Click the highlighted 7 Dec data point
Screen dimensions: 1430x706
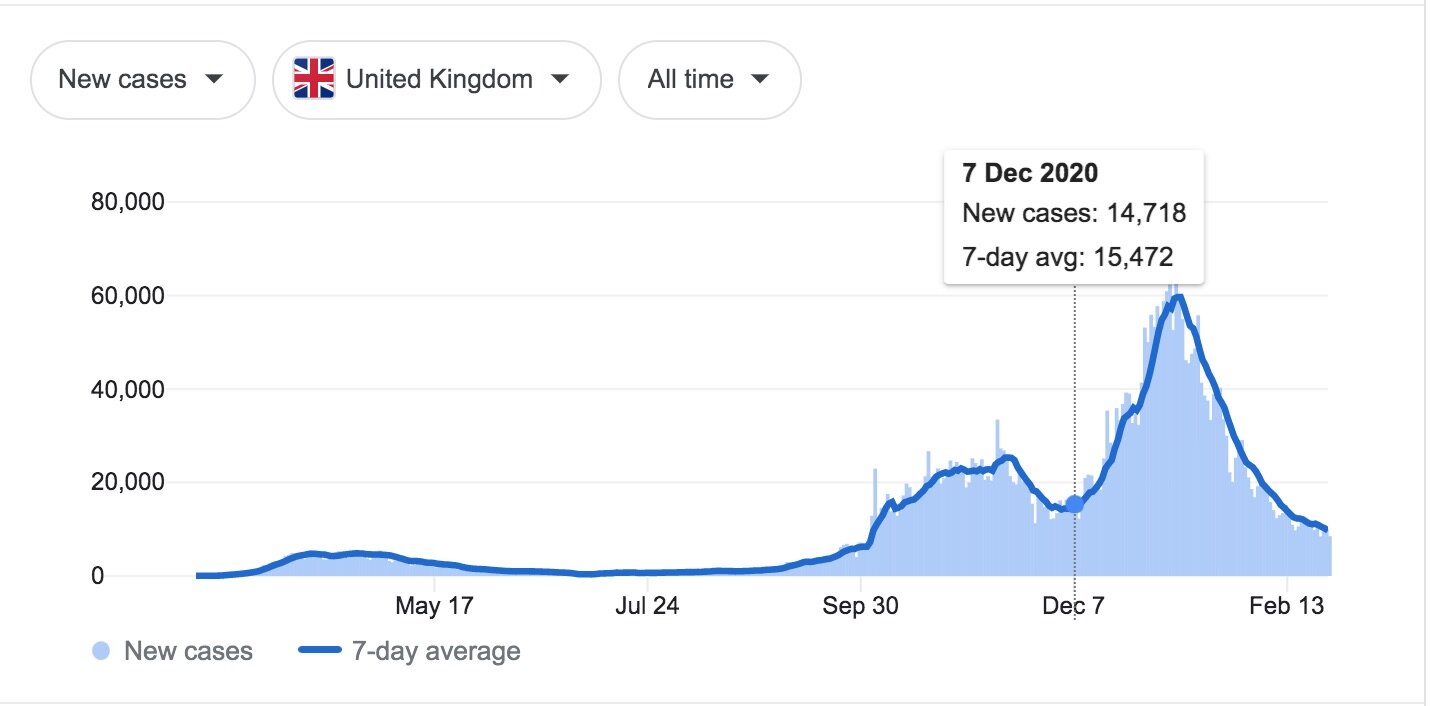1075,504
